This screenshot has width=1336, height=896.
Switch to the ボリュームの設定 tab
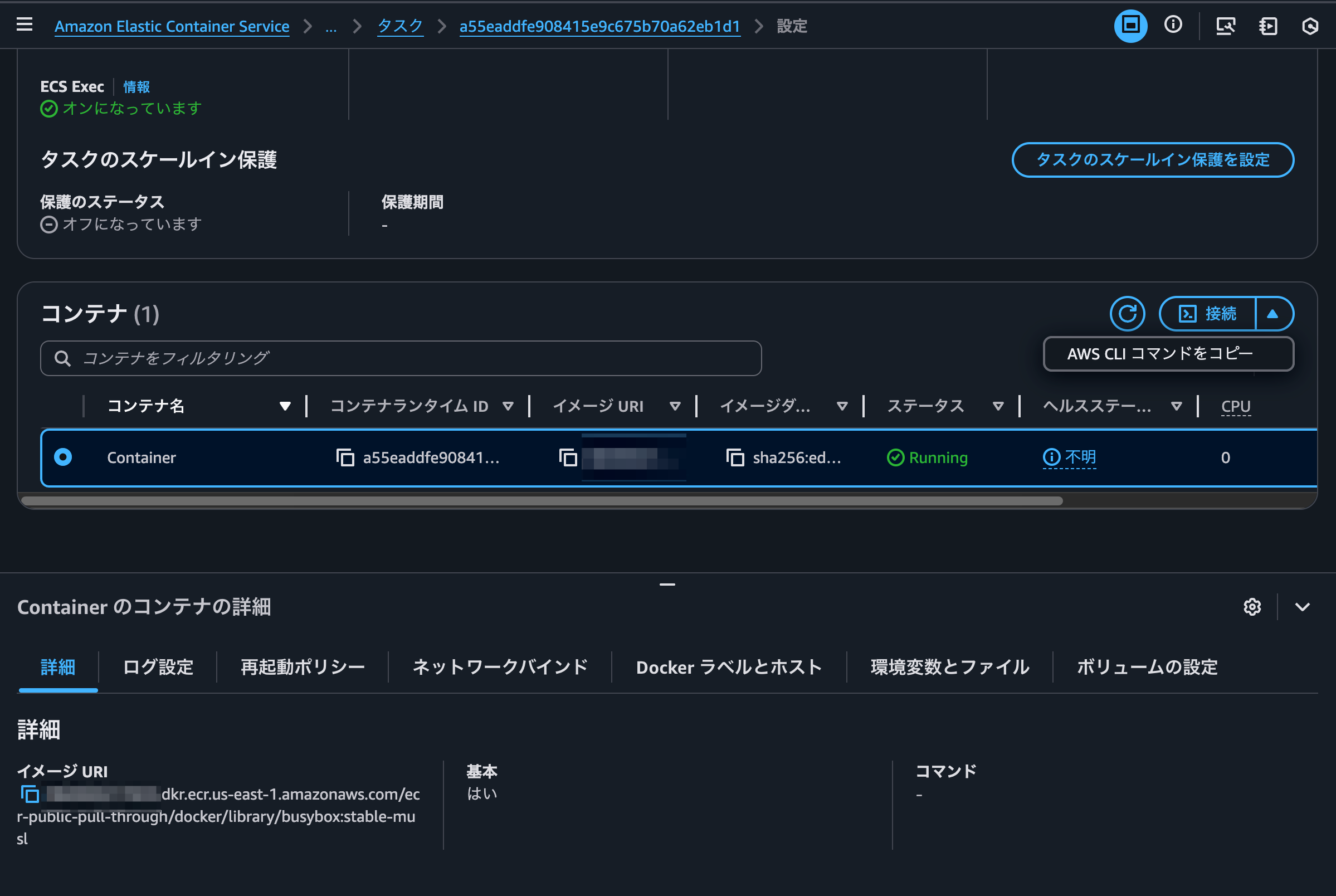pos(1147,668)
